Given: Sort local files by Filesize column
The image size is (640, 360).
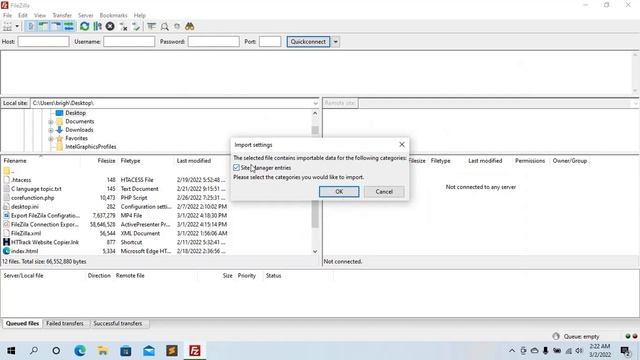Looking at the screenshot, I should [x=106, y=161].
